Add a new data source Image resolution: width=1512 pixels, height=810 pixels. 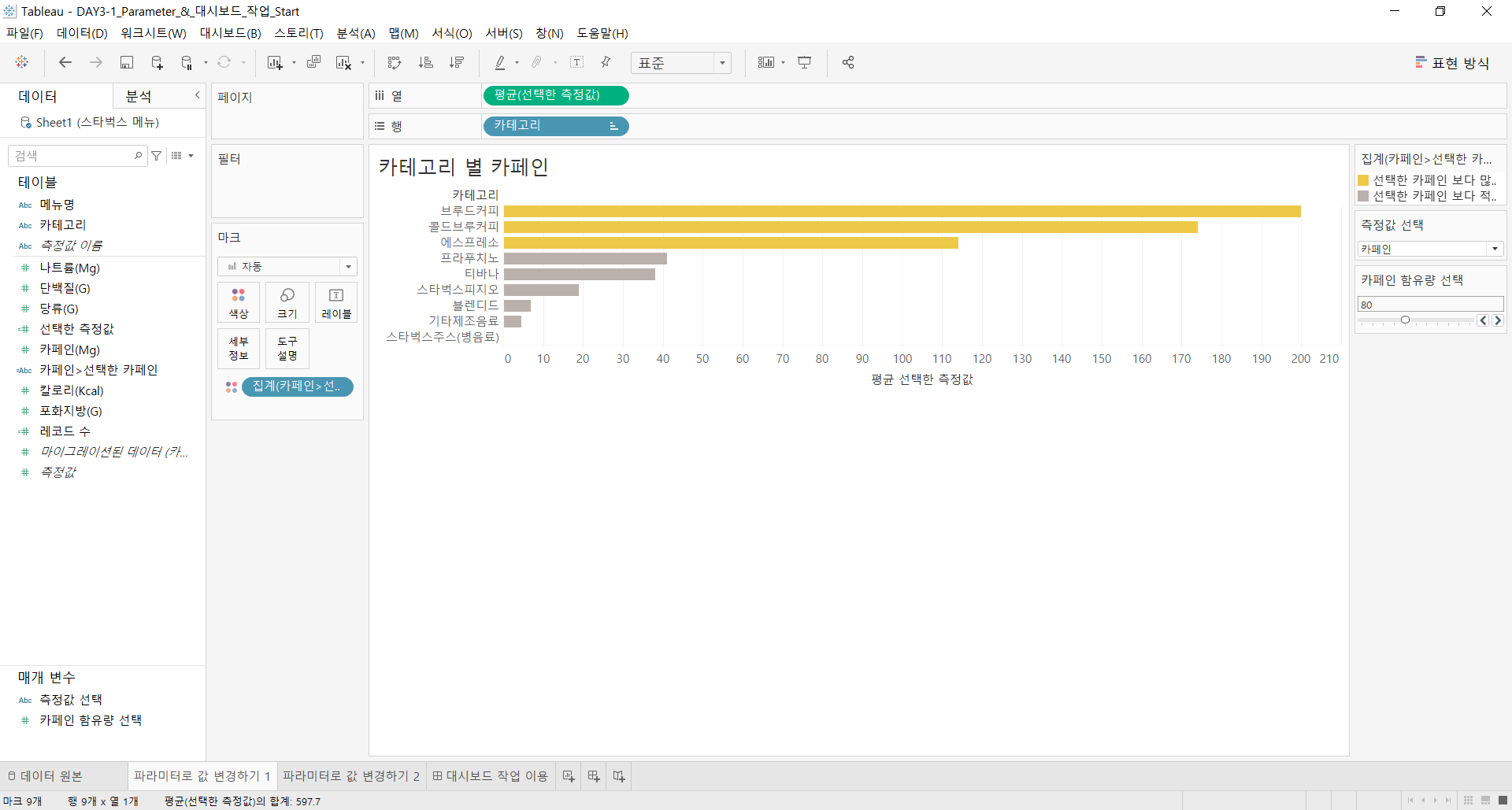click(x=157, y=62)
